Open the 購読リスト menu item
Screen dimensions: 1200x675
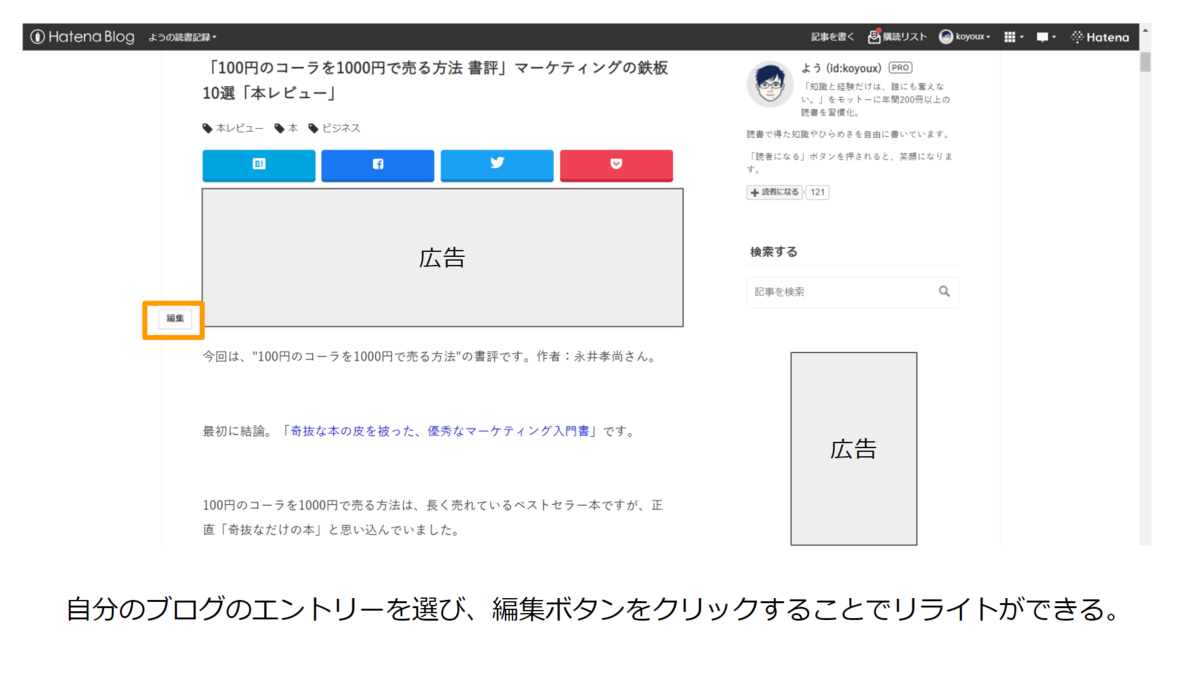(x=905, y=36)
